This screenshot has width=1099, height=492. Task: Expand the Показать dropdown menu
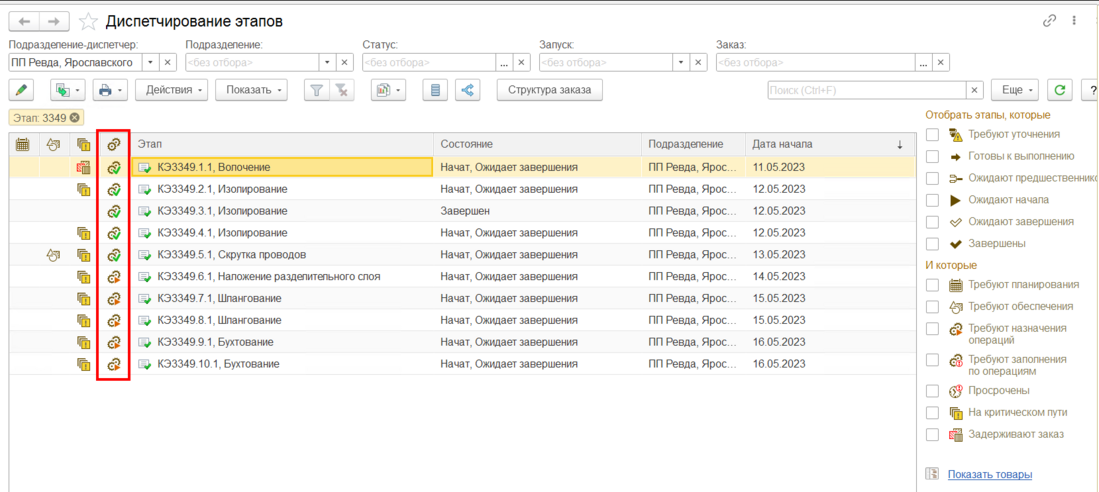(x=252, y=90)
